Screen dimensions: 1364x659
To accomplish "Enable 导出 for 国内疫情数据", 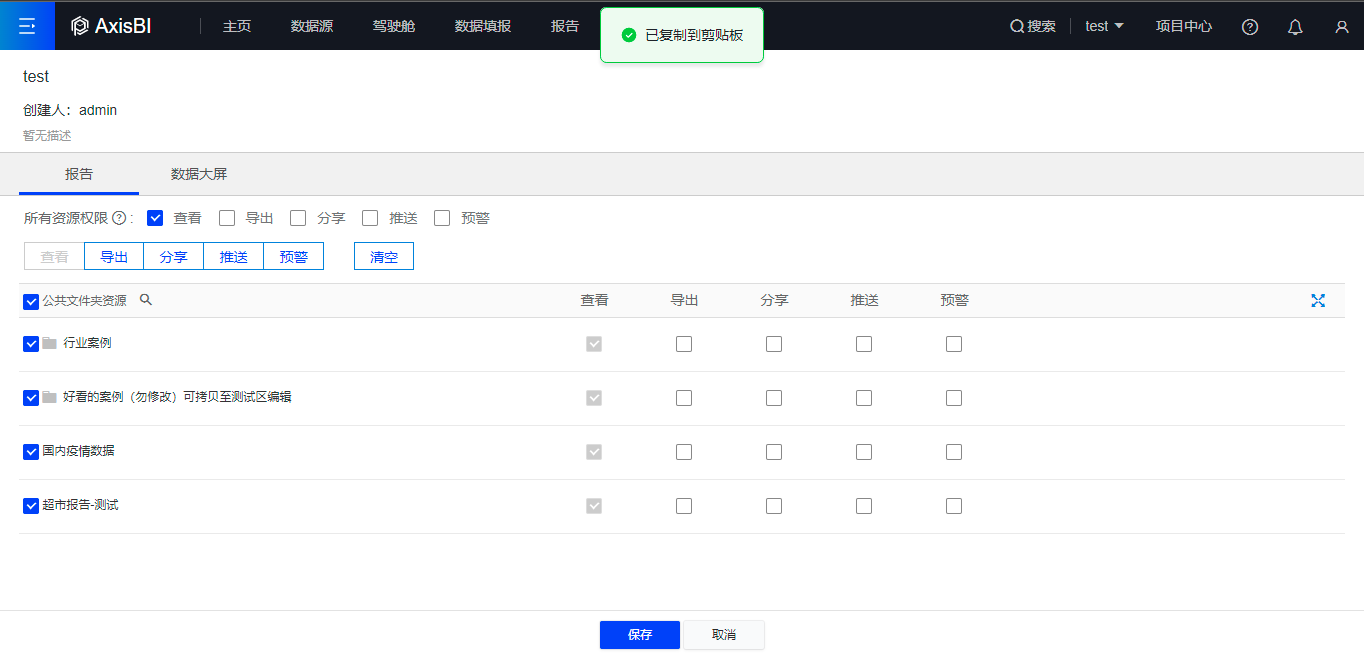I will coord(684,452).
